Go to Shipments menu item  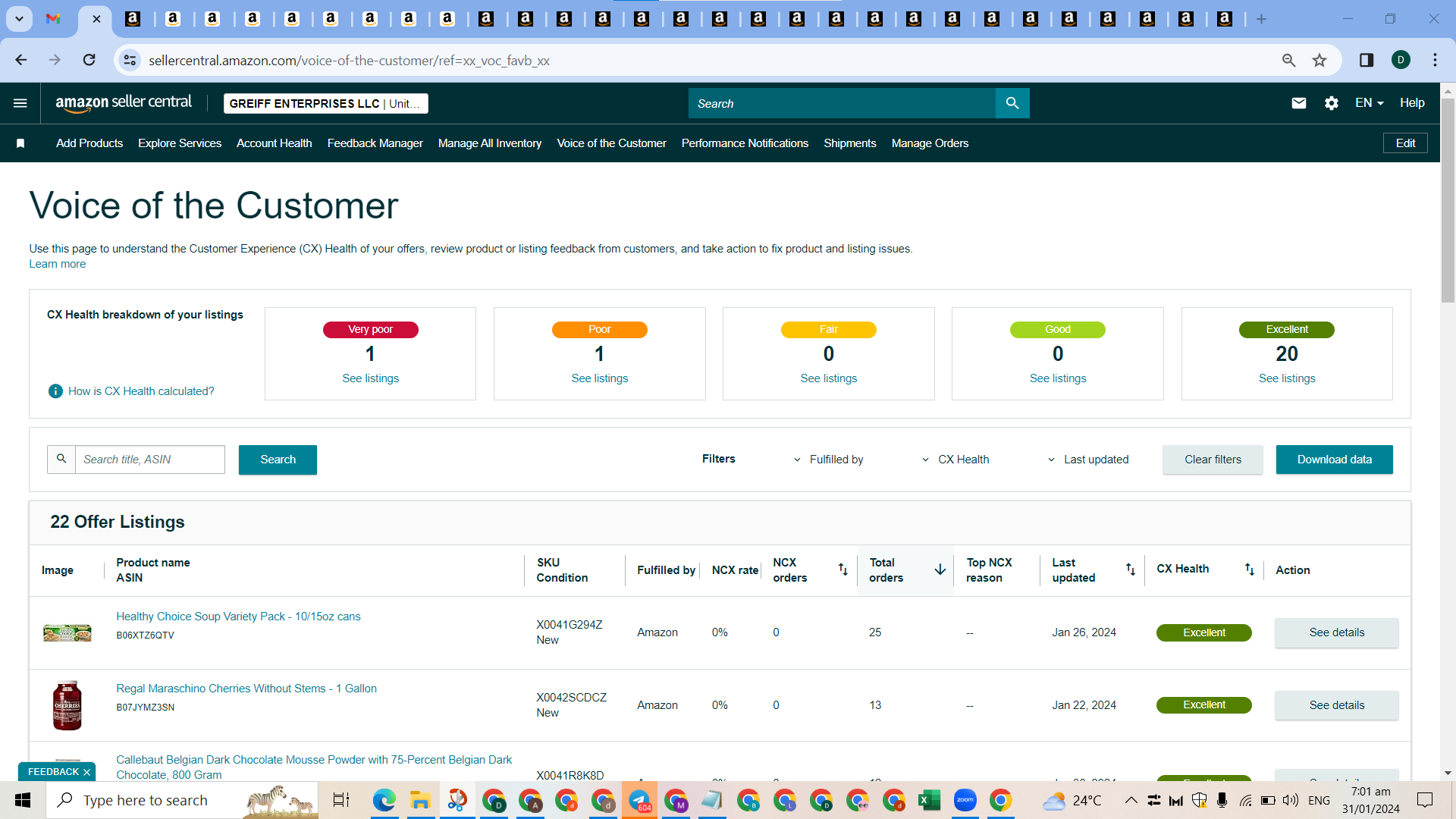click(850, 143)
